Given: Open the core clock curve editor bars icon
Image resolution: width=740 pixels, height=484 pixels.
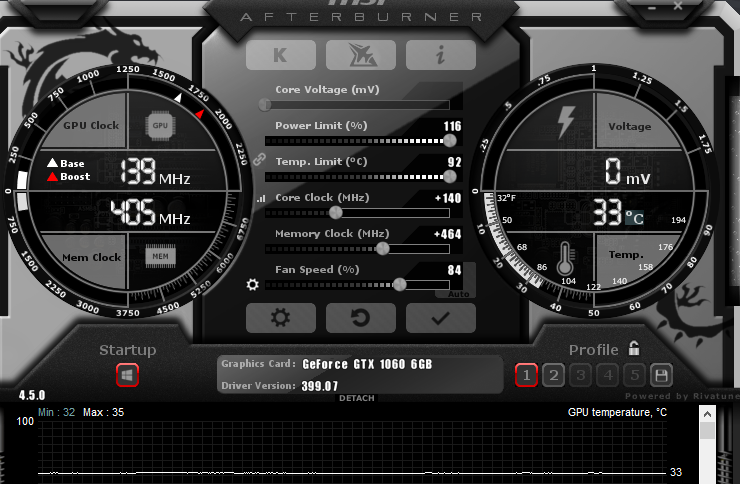Looking at the screenshot, I should click(261, 199).
